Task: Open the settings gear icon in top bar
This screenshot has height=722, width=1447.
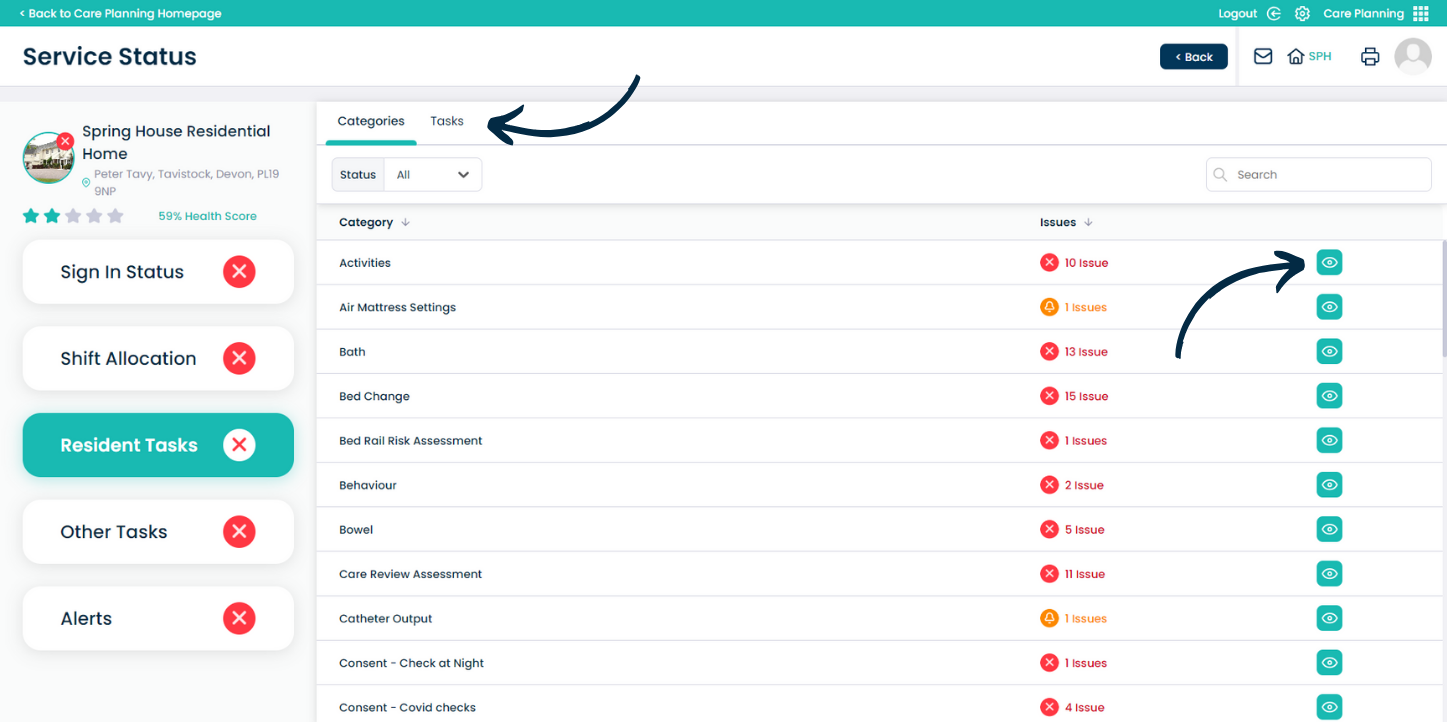Action: 1302,14
